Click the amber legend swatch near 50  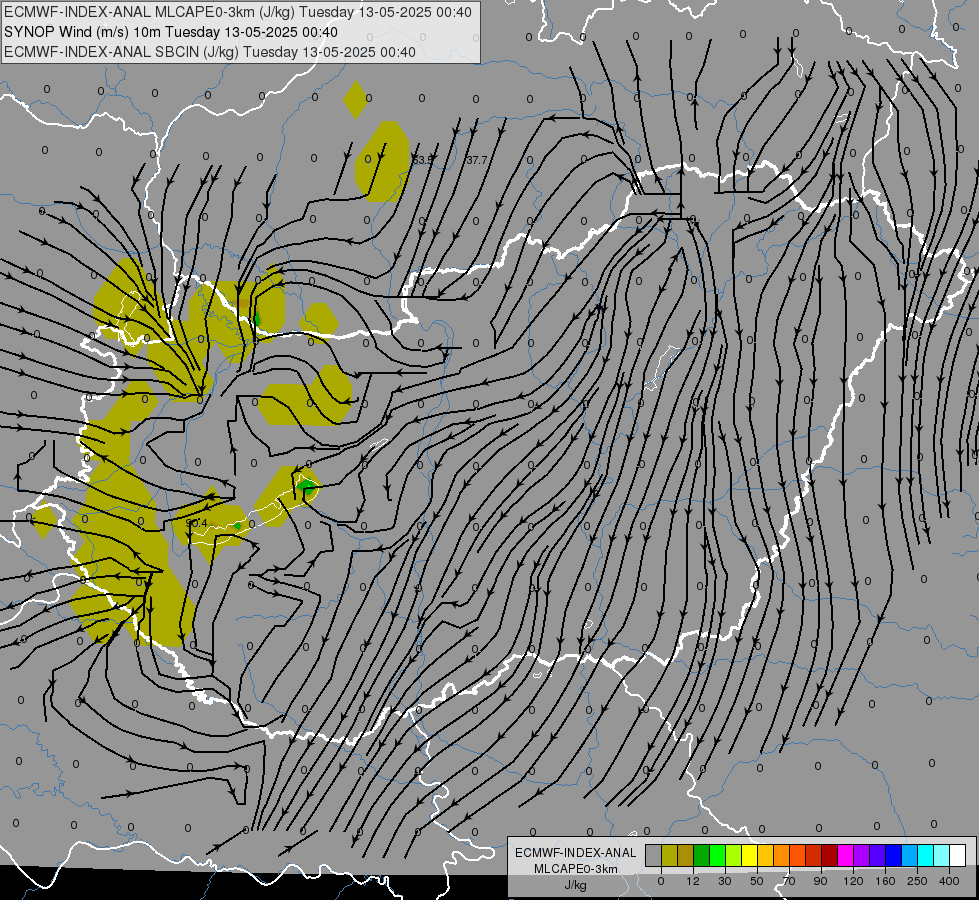[x=765, y=855]
